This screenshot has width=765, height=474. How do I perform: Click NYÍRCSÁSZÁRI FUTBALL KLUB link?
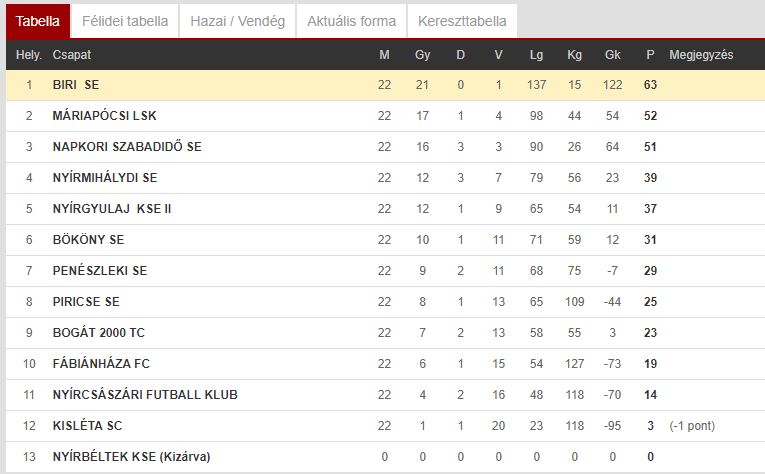coord(145,395)
